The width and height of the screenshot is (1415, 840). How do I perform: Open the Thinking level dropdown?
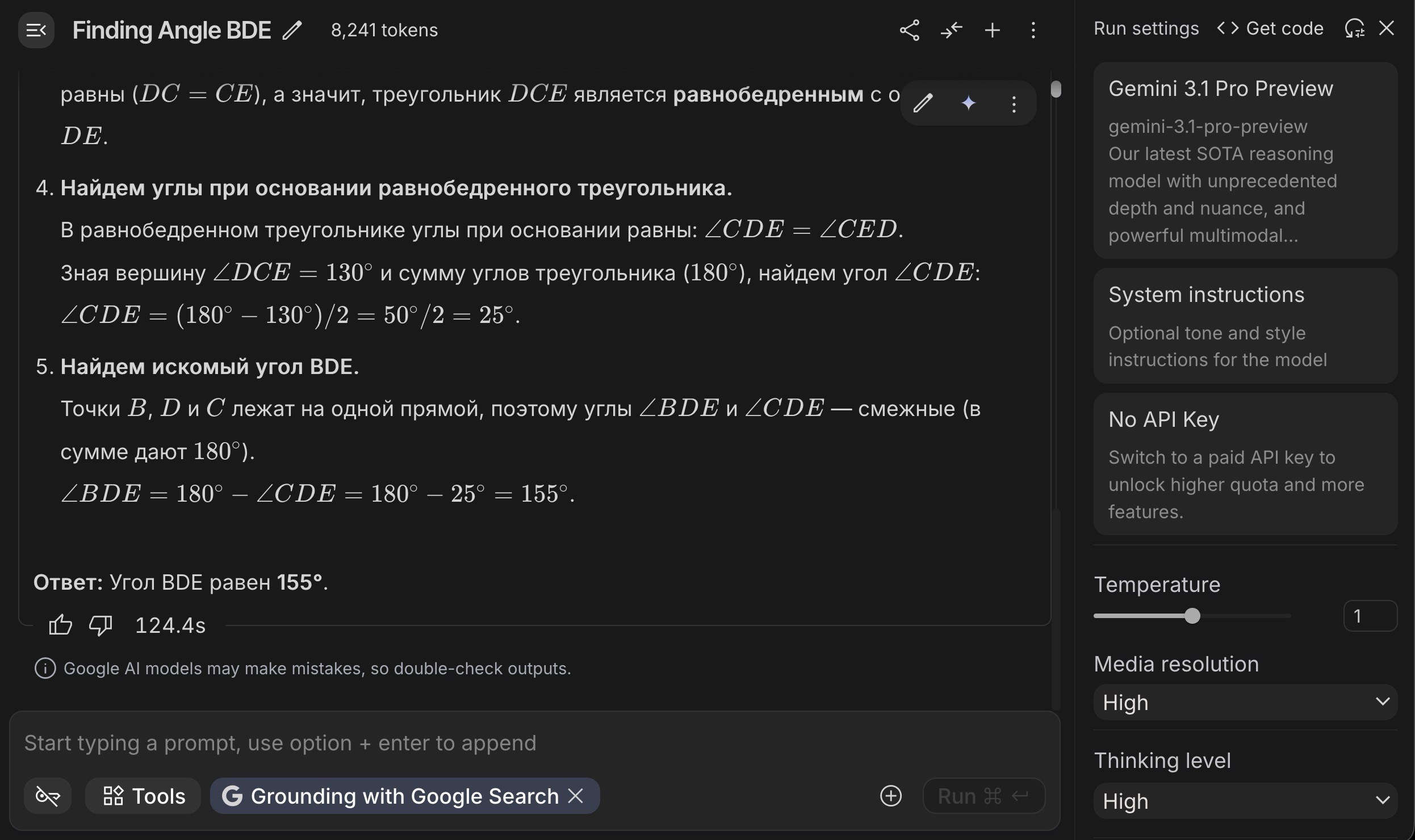coord(1245,801)
